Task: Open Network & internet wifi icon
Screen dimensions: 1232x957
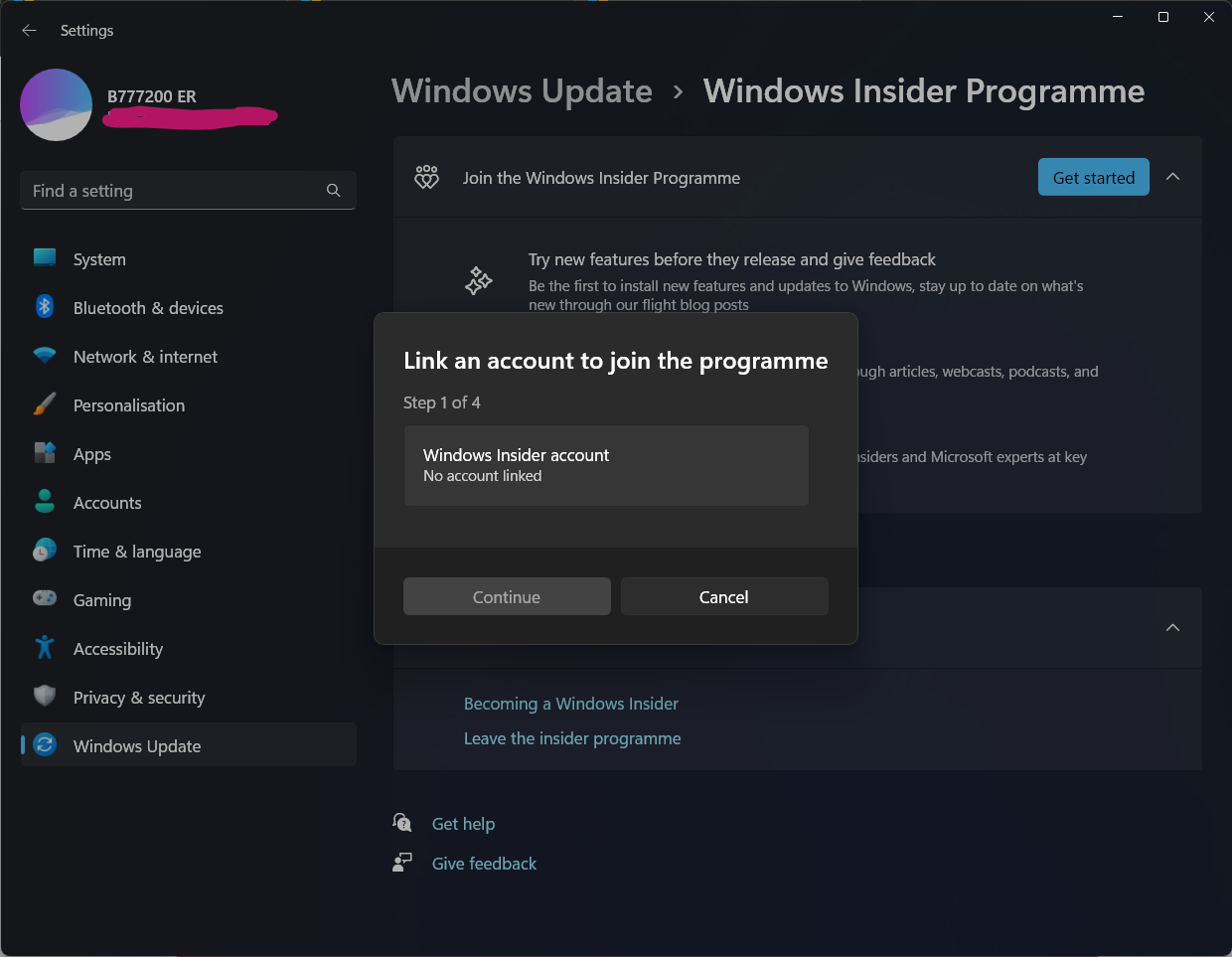Action: pos(45,356)
